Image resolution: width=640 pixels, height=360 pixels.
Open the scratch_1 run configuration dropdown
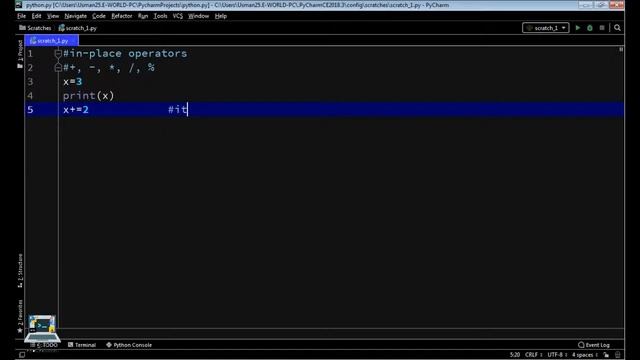[546, 28]
